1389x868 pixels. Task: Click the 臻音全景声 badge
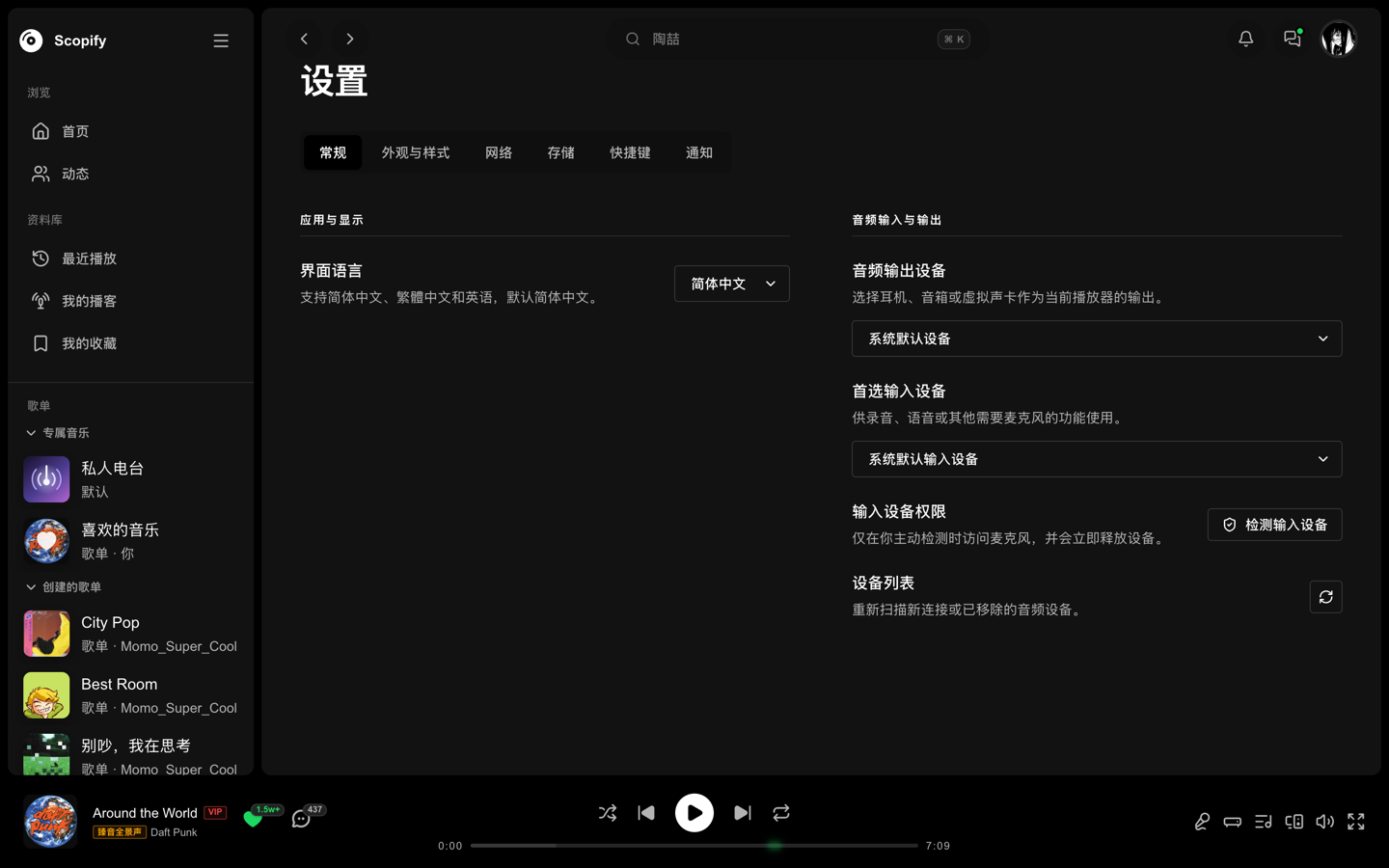click(x=120, y=832)
